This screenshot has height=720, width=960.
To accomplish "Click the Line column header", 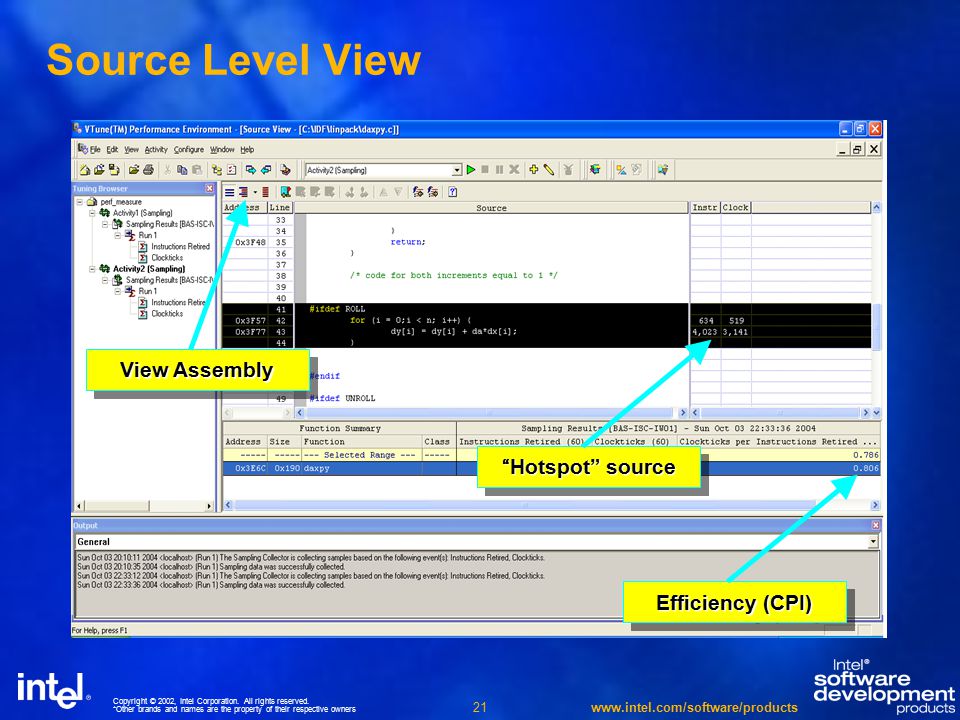I will pos(280,208).
